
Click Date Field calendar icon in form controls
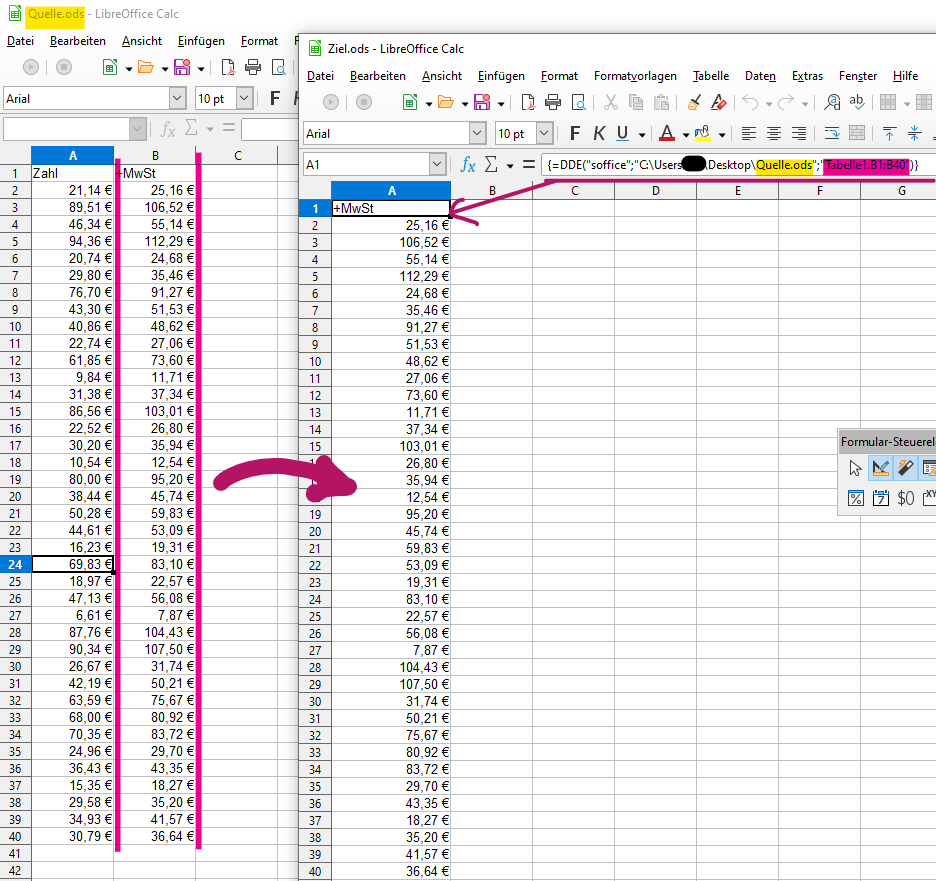coord(880,498)
